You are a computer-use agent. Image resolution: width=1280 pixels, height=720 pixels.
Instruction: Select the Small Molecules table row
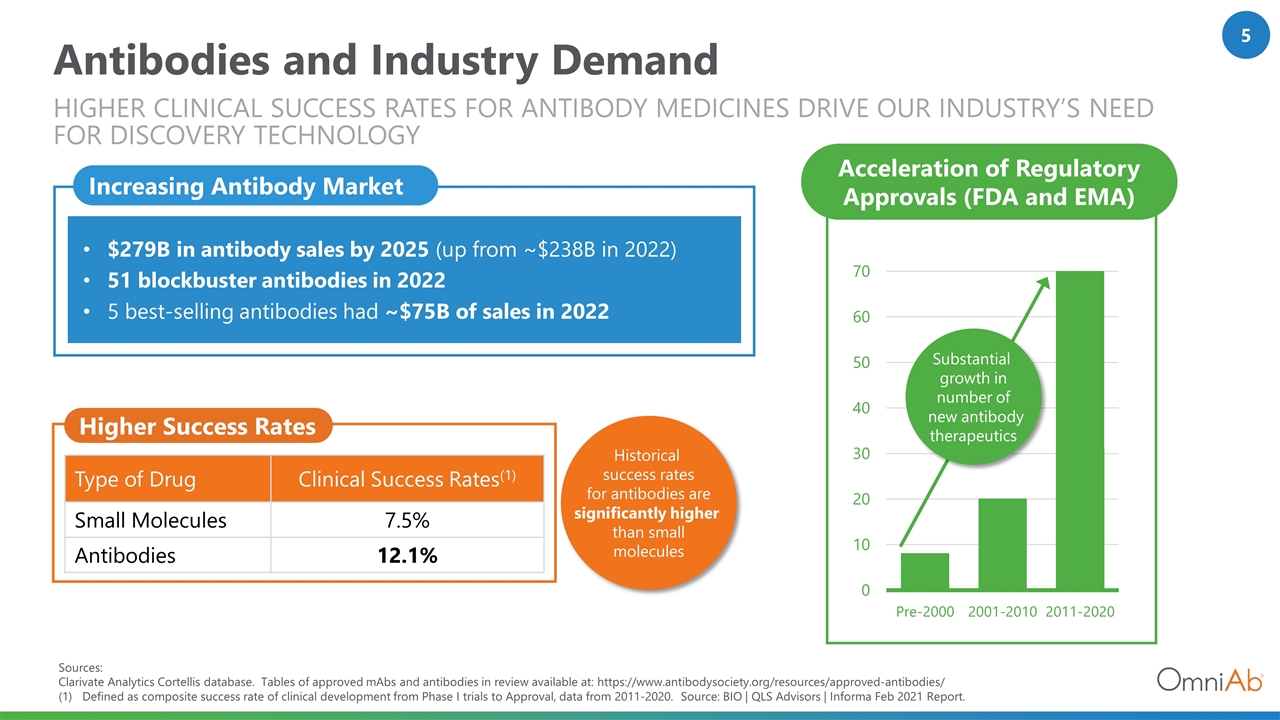click(x=304, y=520)
